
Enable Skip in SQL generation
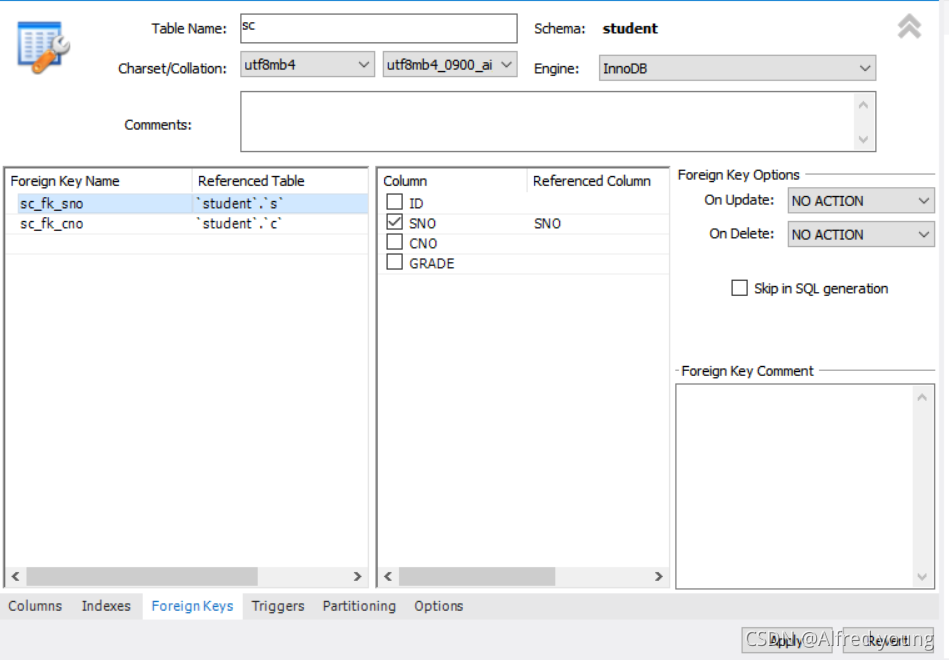coord(739,288)
